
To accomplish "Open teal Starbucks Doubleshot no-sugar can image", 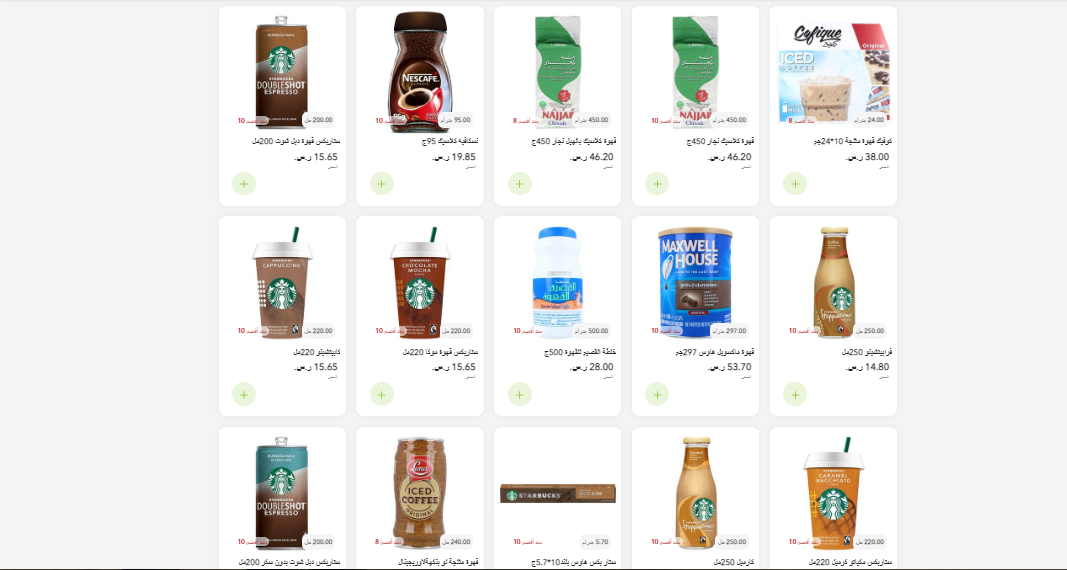I will (282, 493).
